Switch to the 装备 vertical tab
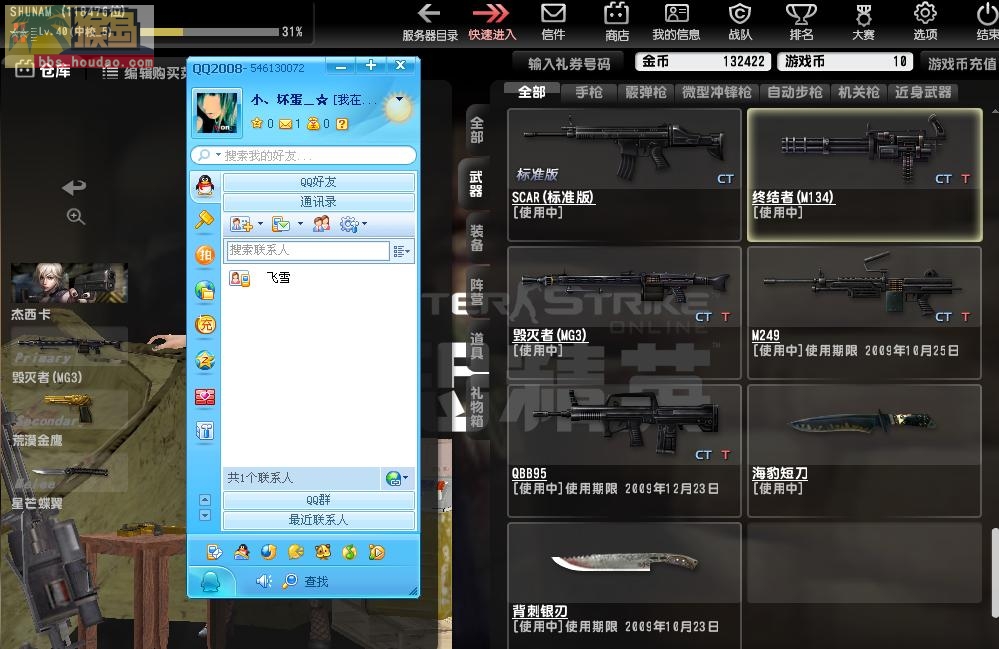This screenshot has width=999, height=649. coord(477,238)
